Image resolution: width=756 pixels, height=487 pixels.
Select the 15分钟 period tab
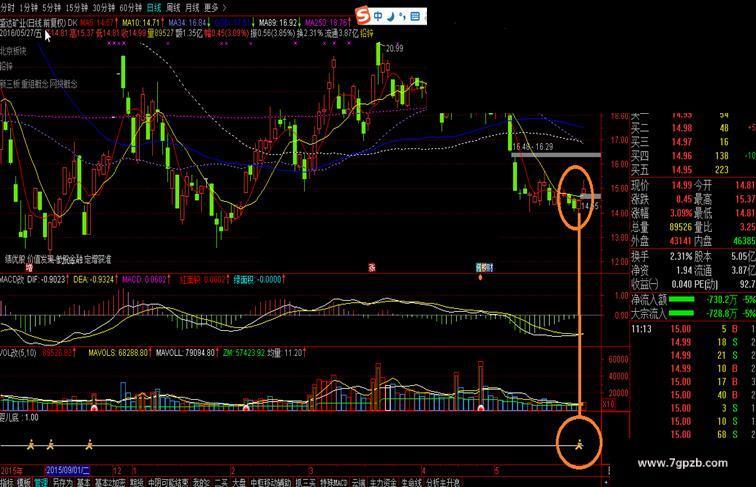pos(77,8)
